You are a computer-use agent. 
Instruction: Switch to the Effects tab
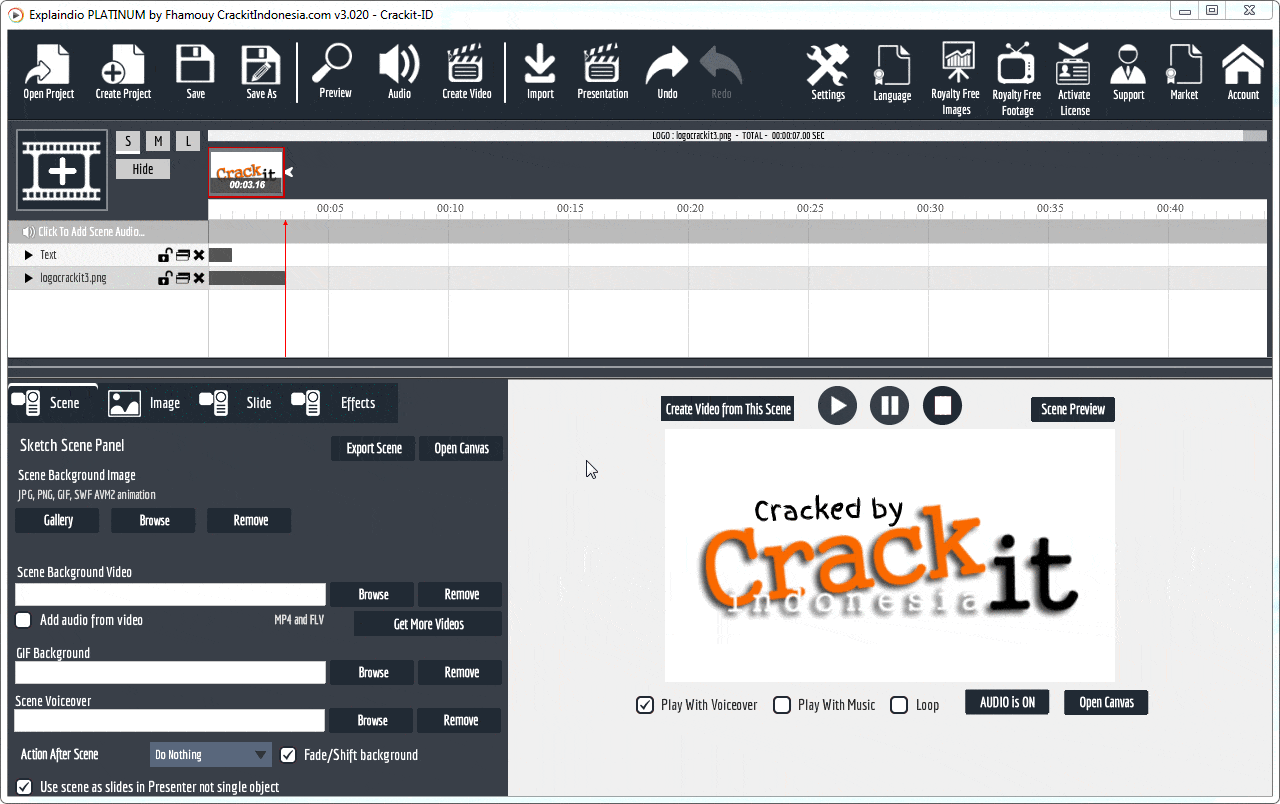[x=334, y=403]
